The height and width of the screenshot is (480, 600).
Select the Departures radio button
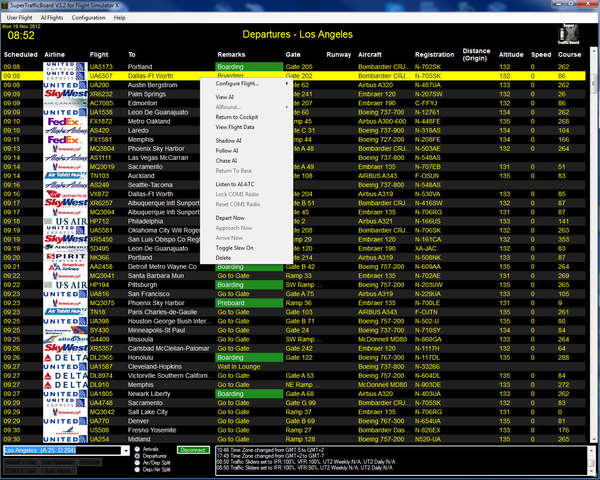(x=137, y=456)
